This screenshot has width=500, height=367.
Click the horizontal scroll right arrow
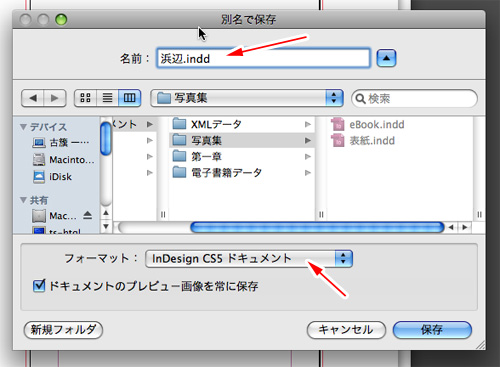click(465, 227)
